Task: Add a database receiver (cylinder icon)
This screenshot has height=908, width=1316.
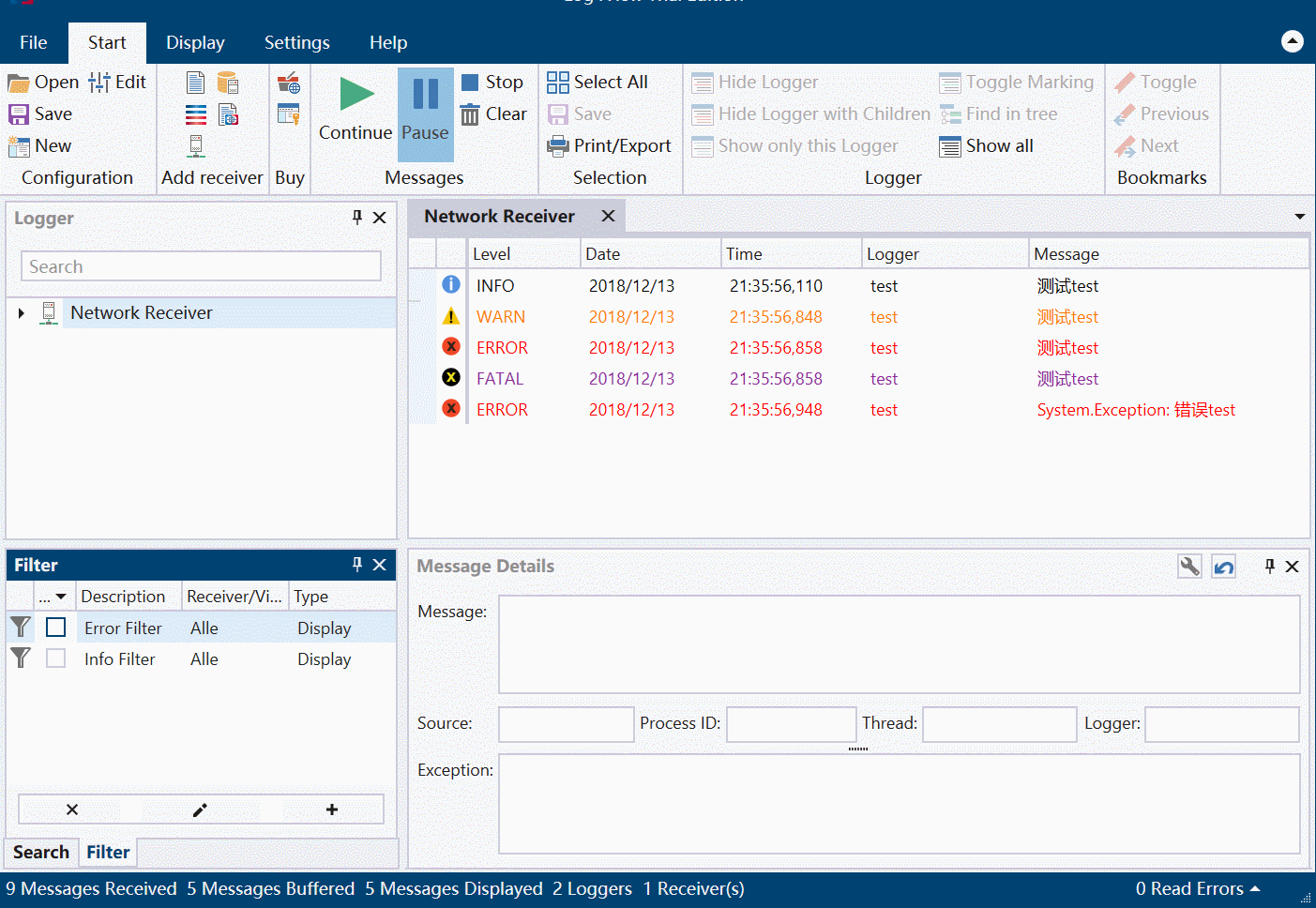Action: (228, 83)
